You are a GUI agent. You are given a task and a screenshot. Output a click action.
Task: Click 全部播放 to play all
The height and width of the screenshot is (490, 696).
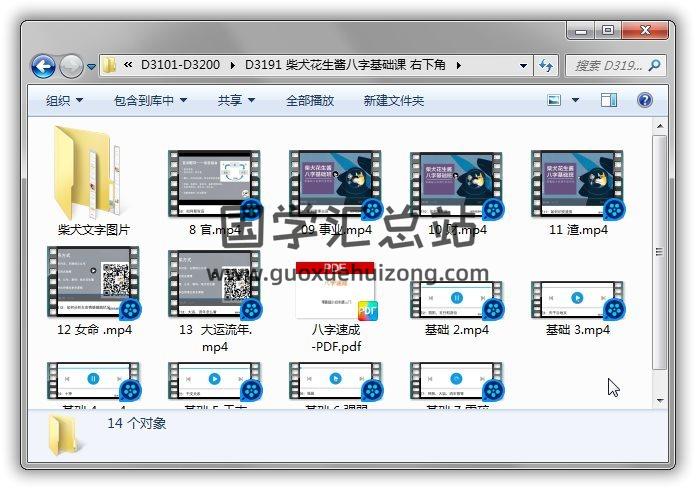pos(310,101)
